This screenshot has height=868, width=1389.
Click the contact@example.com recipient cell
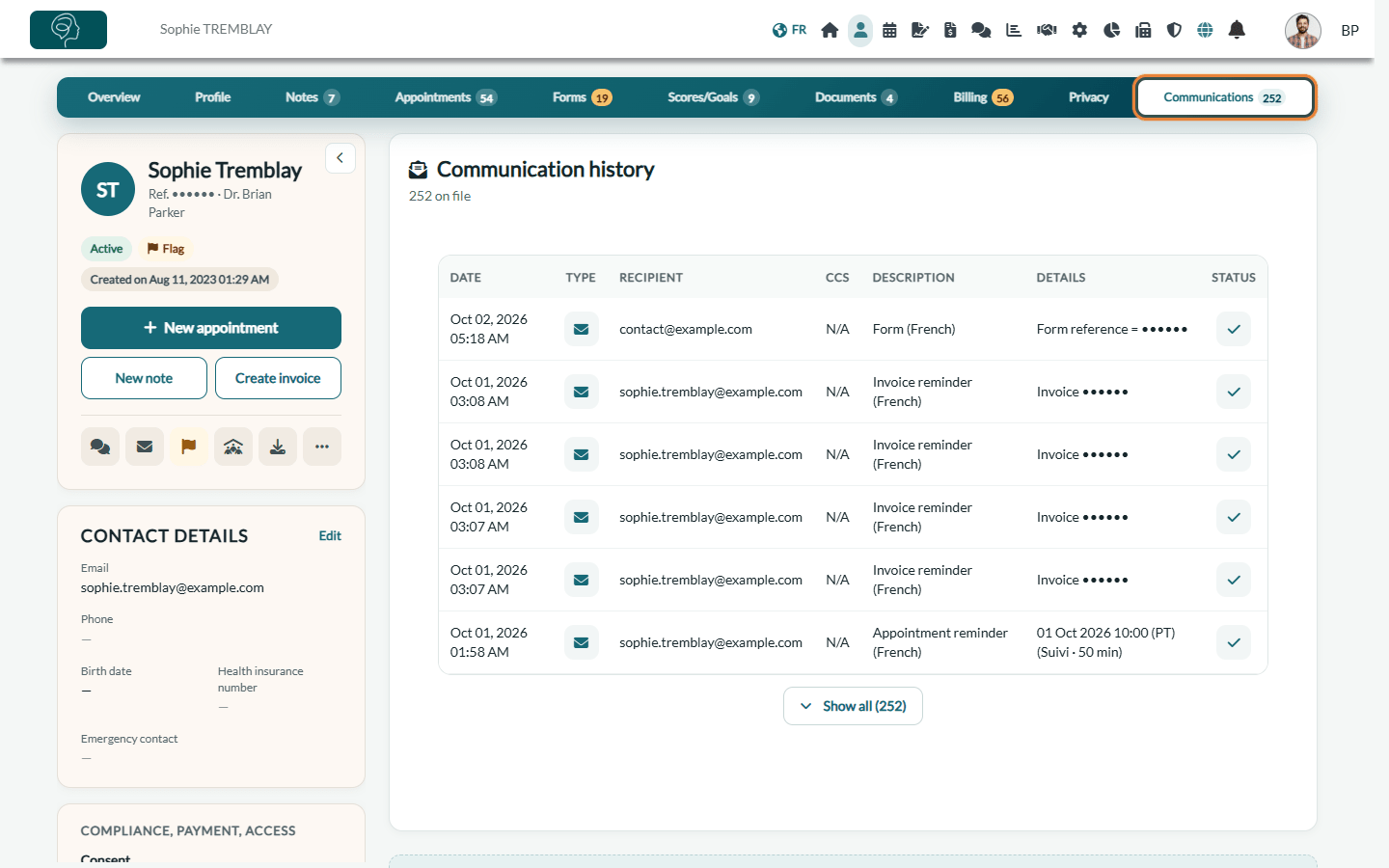(x=686, y=329)
